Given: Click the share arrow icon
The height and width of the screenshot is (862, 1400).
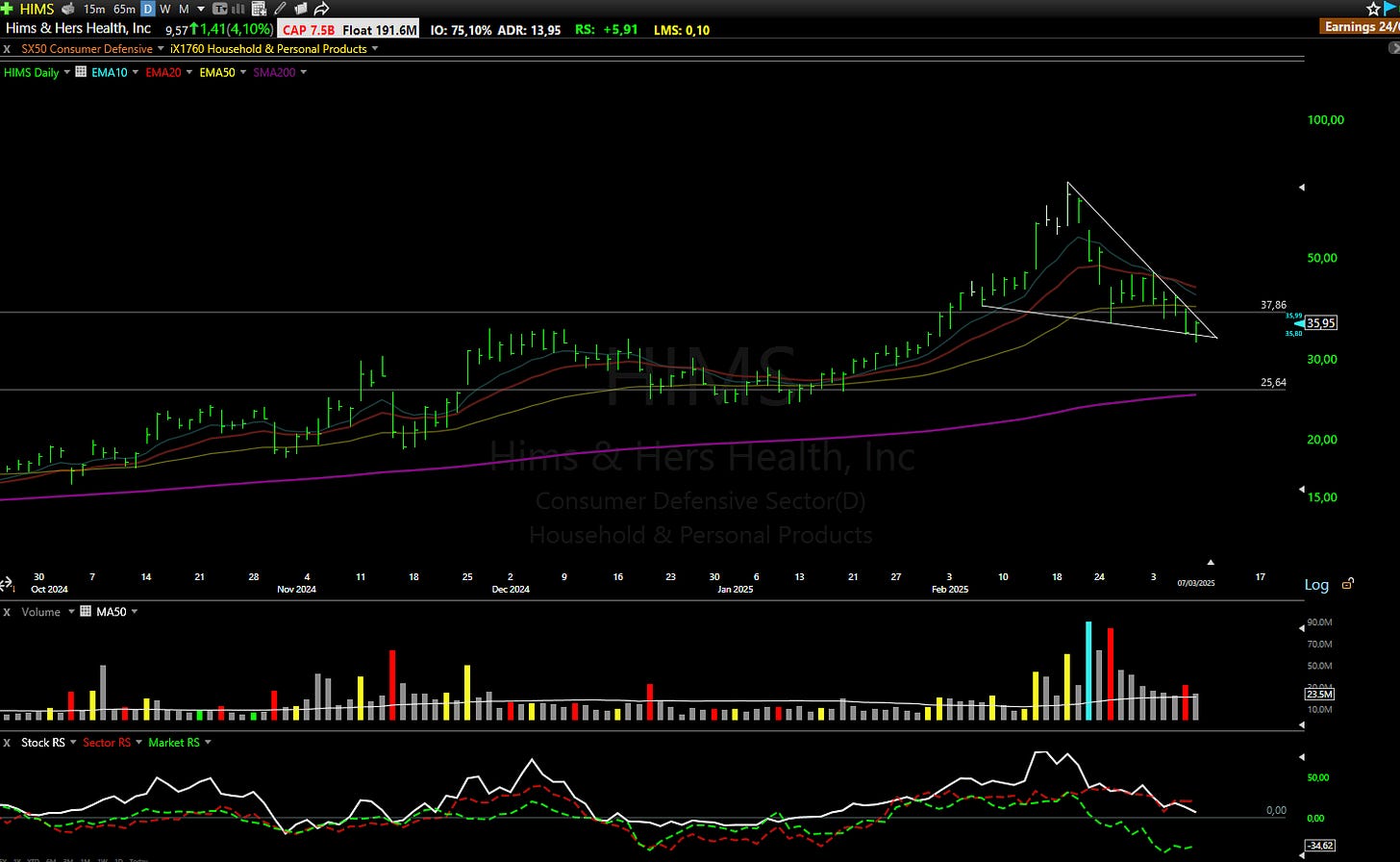Looking at the screenshot, I should 321,9.
